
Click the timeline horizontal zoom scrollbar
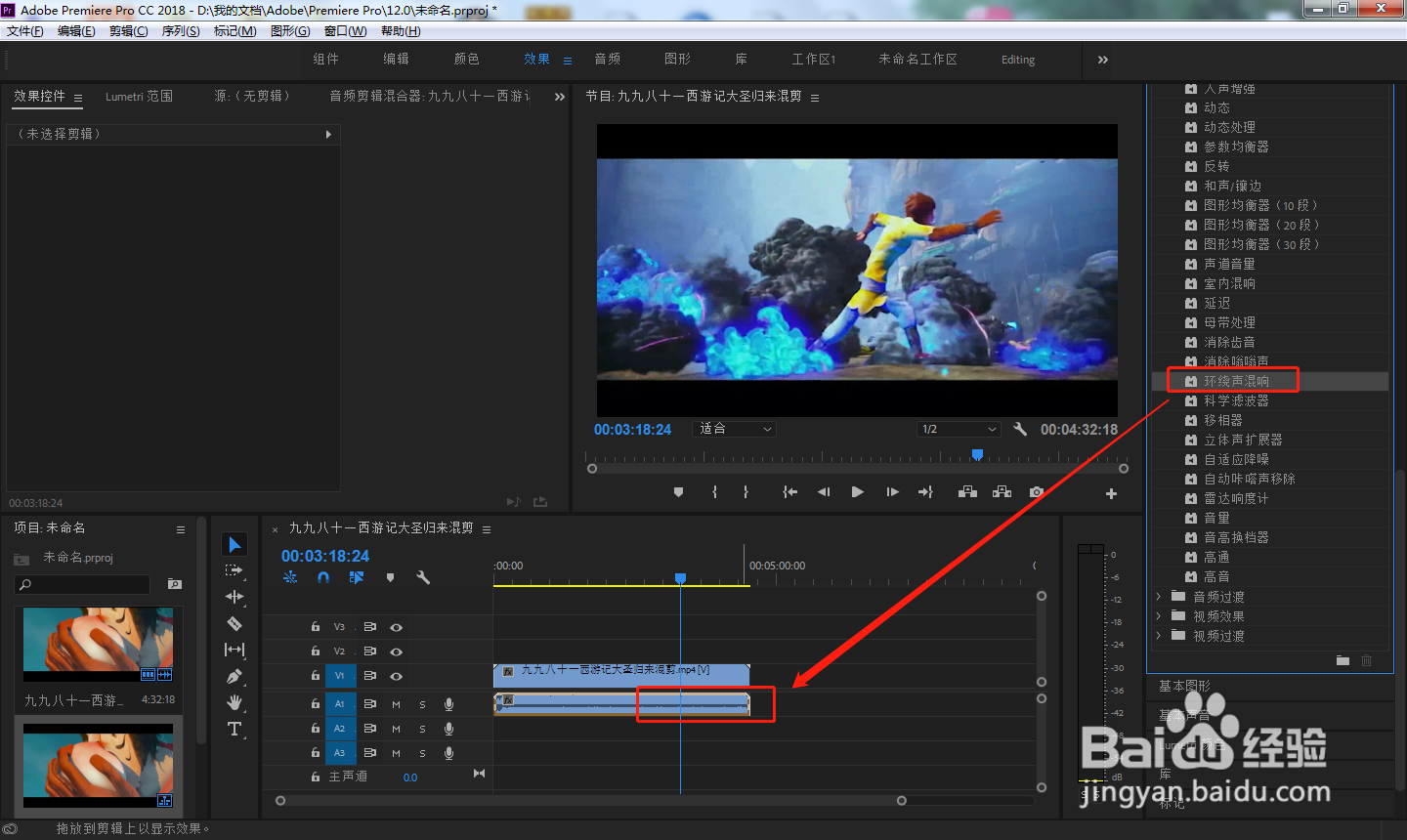click(590, 801)
